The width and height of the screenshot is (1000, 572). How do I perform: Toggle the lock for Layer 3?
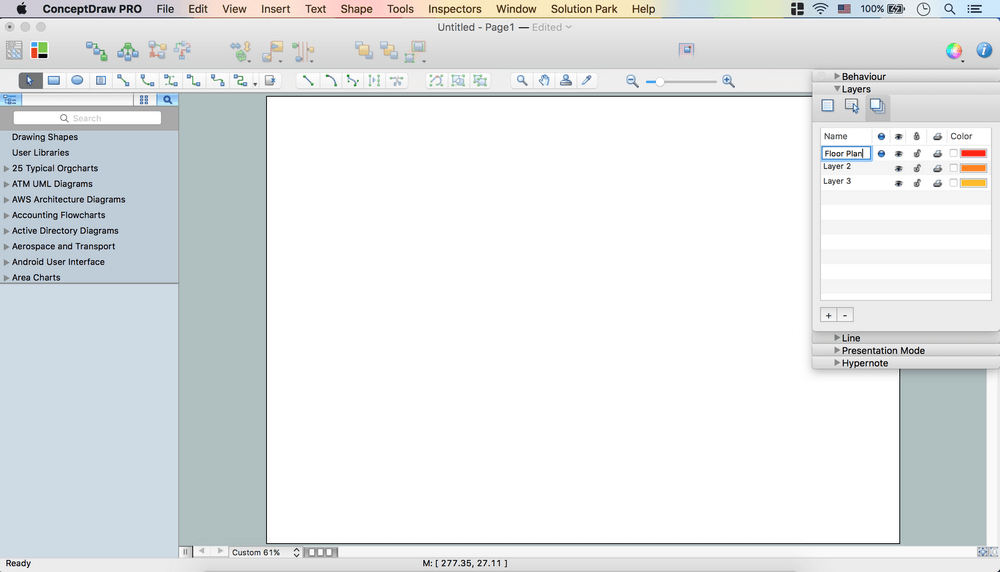click(x=917, y=183)
